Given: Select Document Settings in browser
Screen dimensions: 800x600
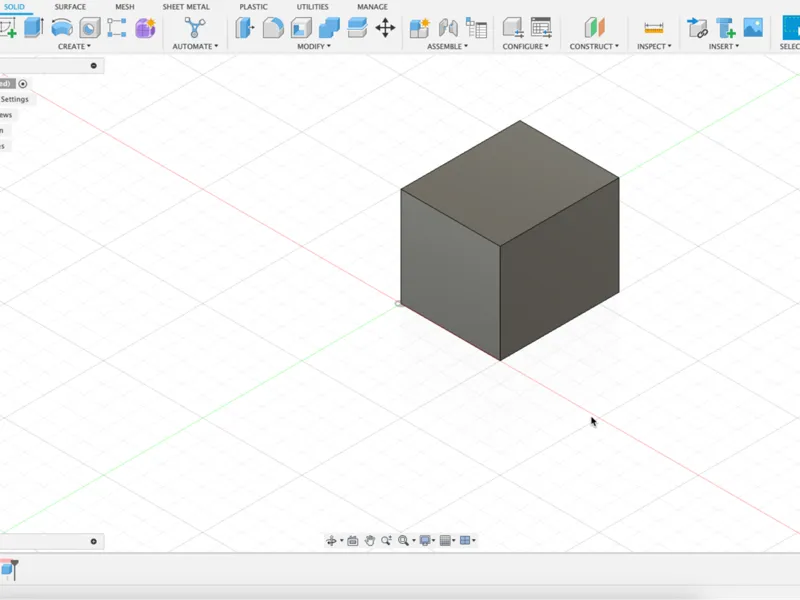Looking at the screenshot, I should pos(15,99).
